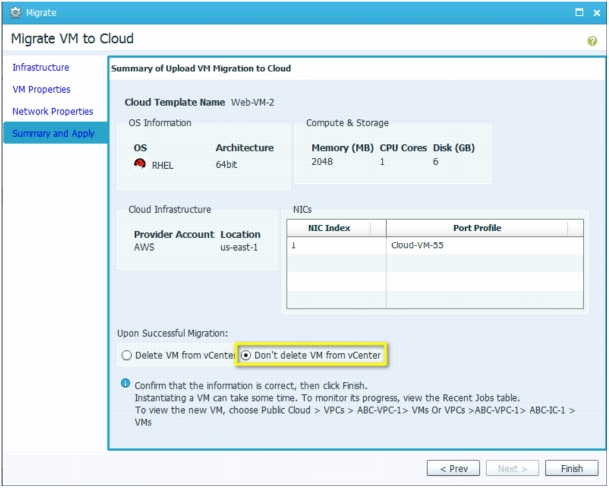Click the Upon Successful Migration label
This screenshot has width=609, height=488.
(172, 334)
